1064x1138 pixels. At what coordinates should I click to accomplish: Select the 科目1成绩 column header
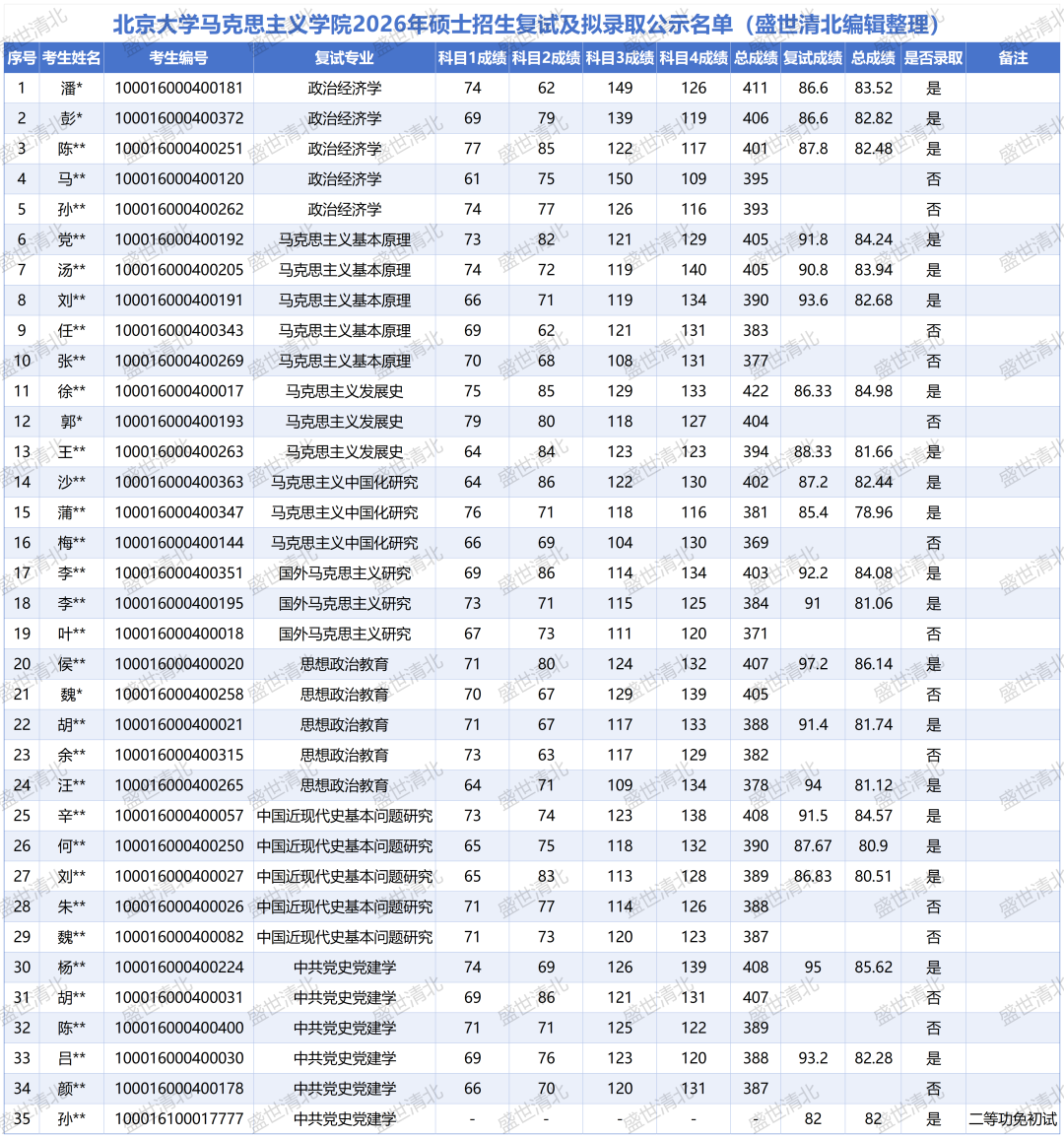[472, 58]
